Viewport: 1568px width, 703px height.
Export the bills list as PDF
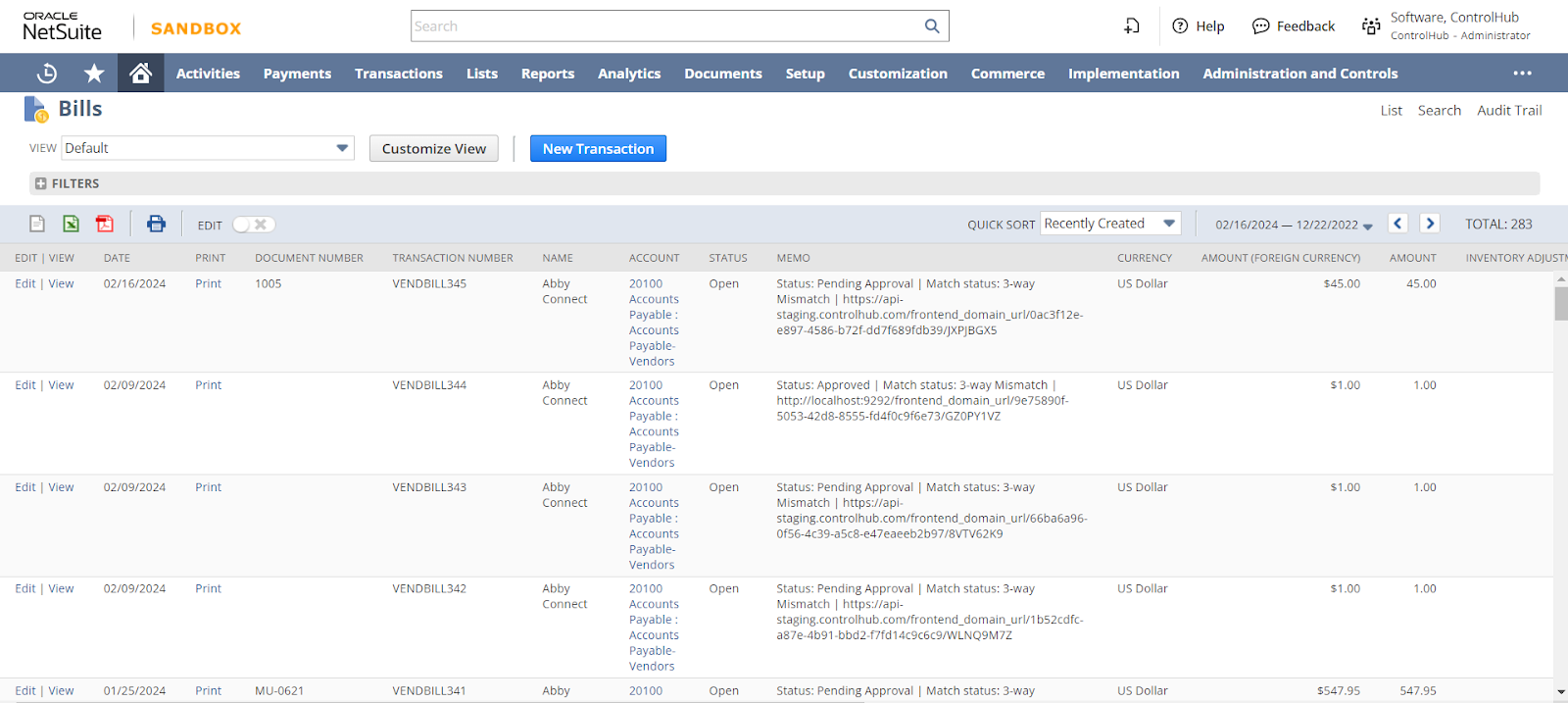(105, 224)
